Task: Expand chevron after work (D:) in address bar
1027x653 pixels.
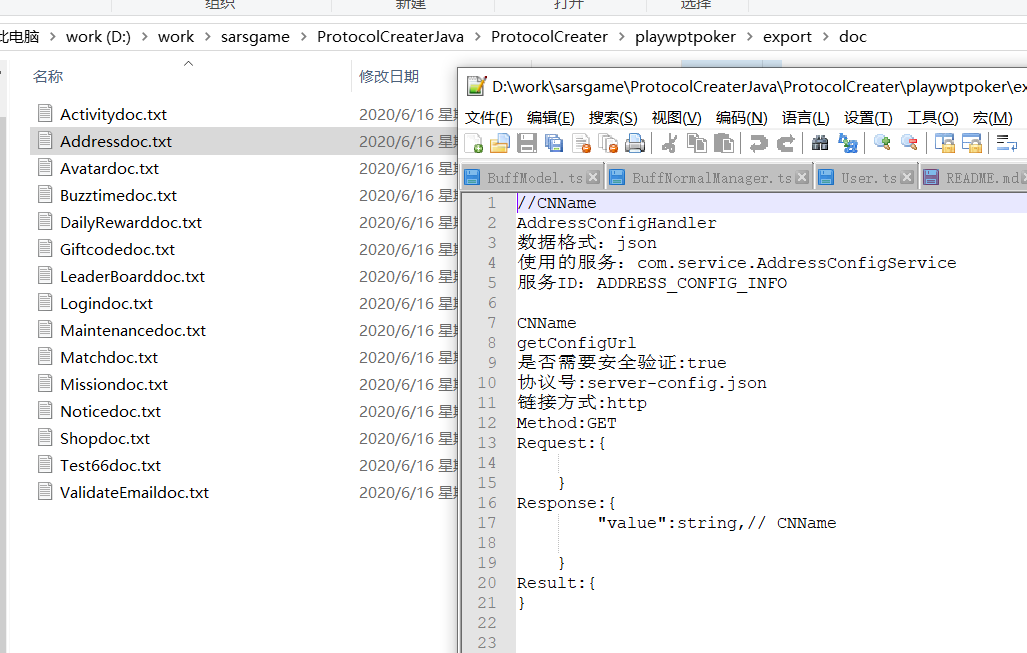Action: [144, 37]
